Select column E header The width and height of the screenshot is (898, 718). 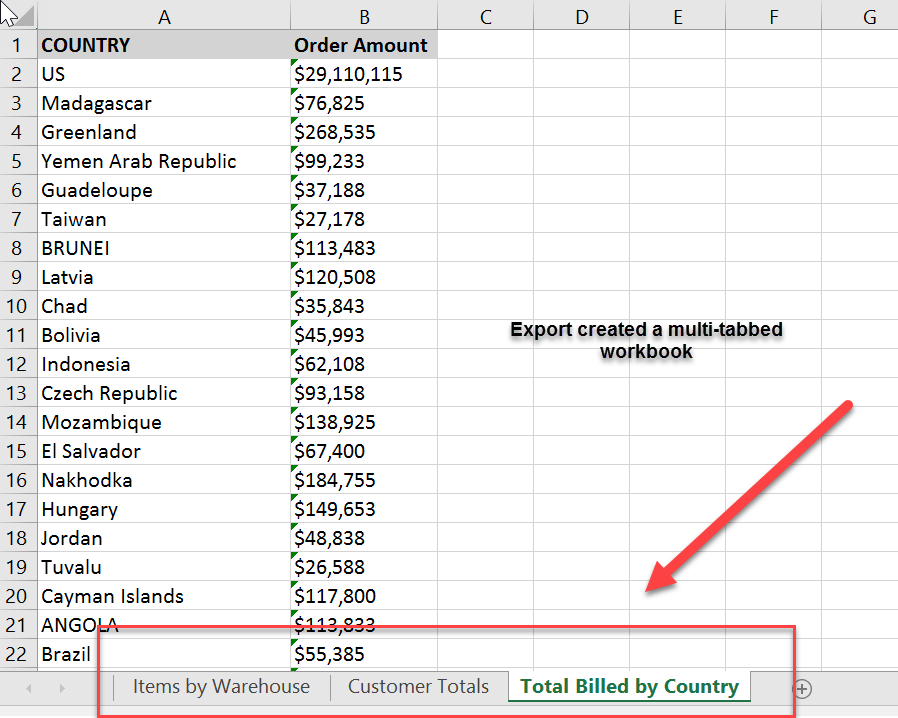pyautogui.click(x=678, y=15)
